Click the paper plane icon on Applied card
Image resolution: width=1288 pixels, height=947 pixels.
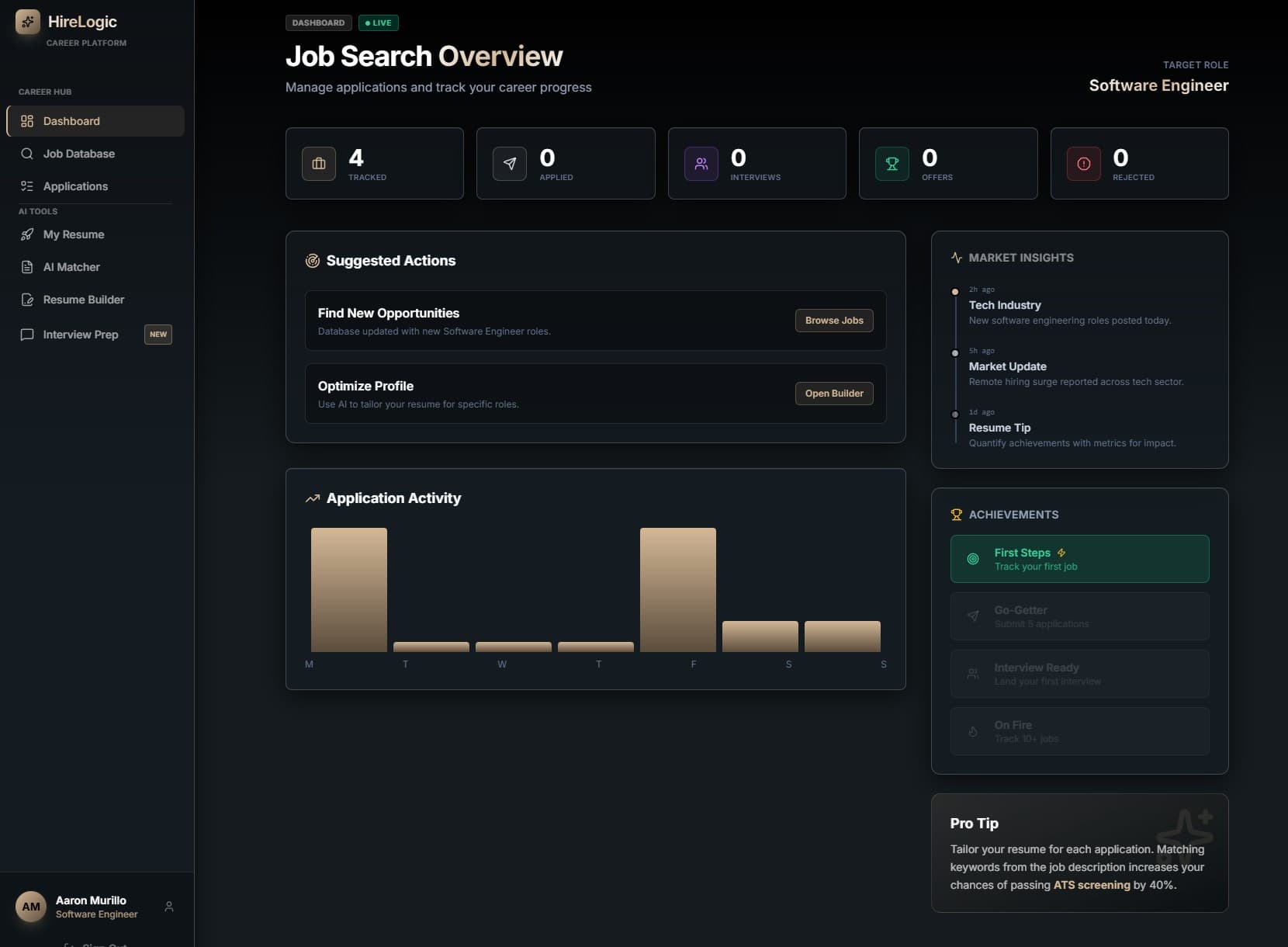510,164
